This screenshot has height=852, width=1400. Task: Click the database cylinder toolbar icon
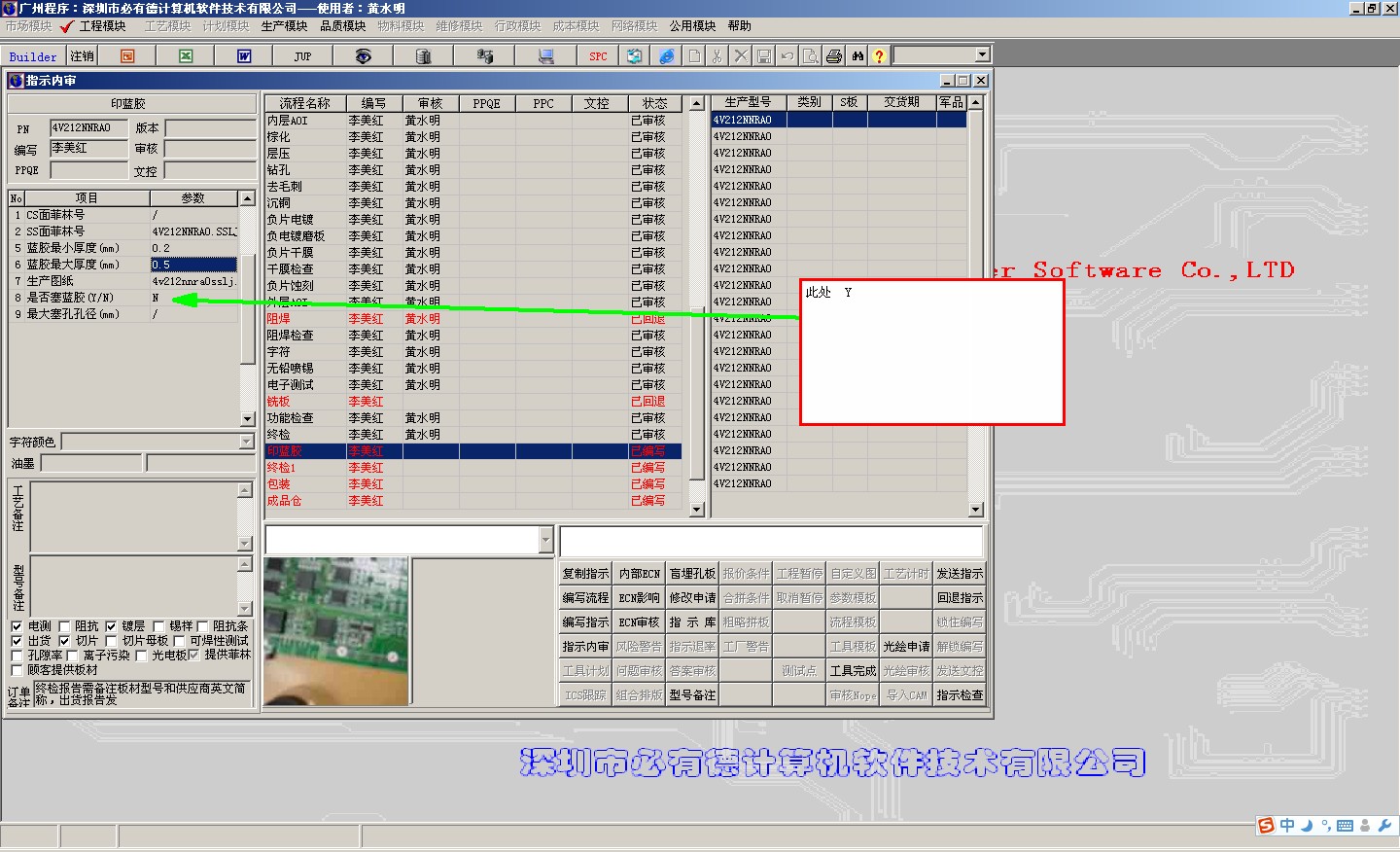[423, 56]
